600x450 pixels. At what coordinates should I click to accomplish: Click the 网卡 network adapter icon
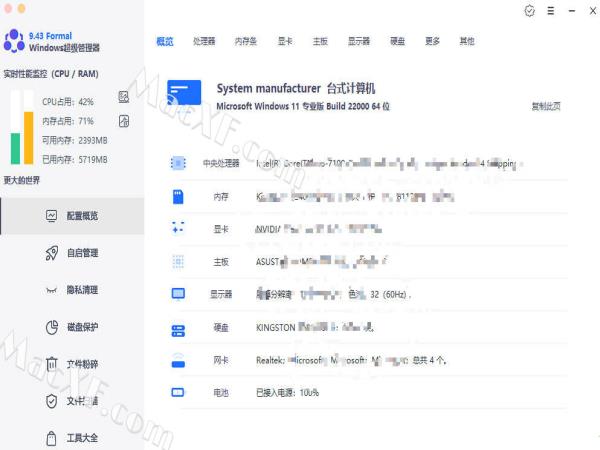(178, 361)
